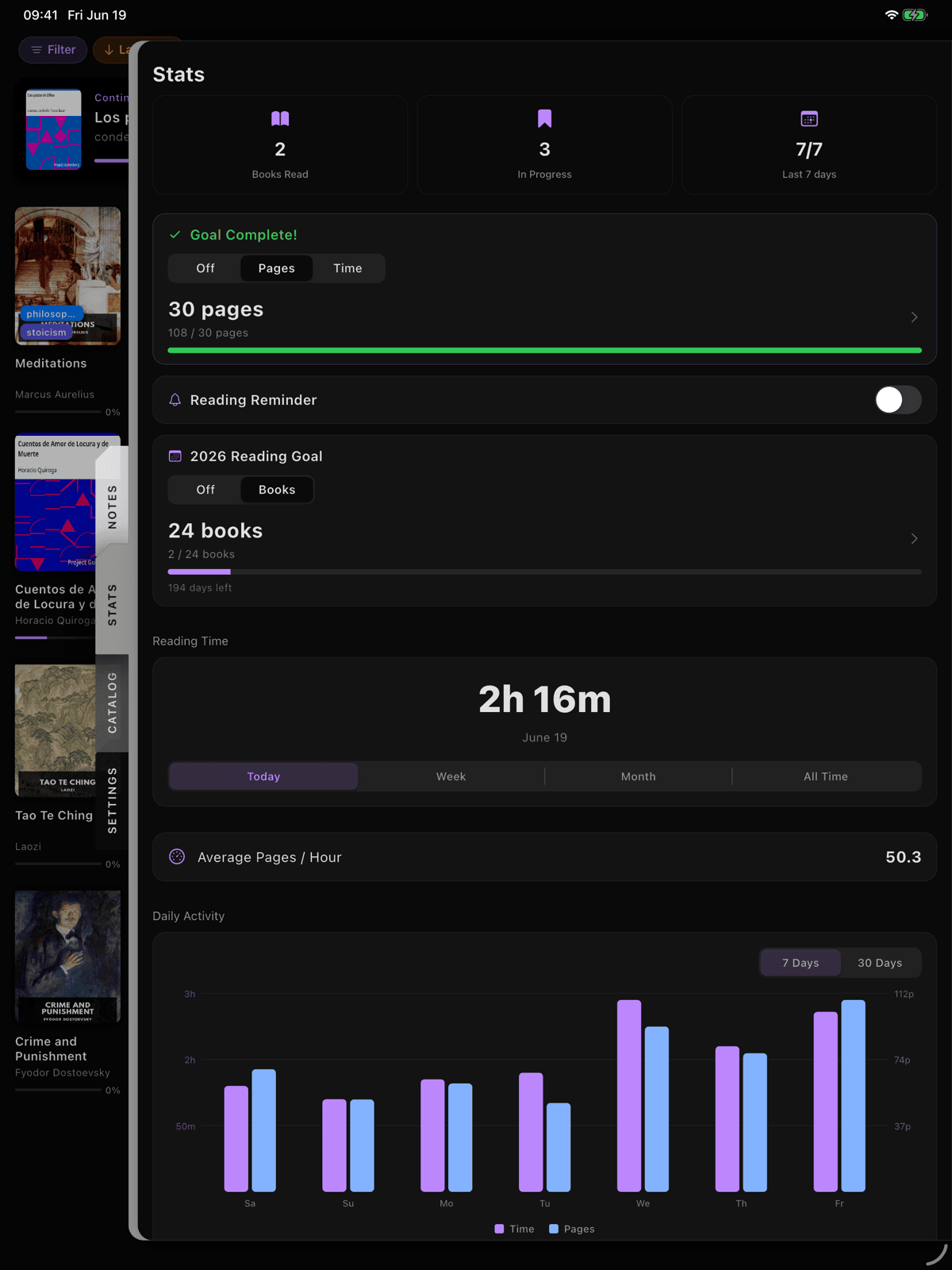
Task: Click the Goal Complete checkmark icon
Action: (x=175, y=235)
